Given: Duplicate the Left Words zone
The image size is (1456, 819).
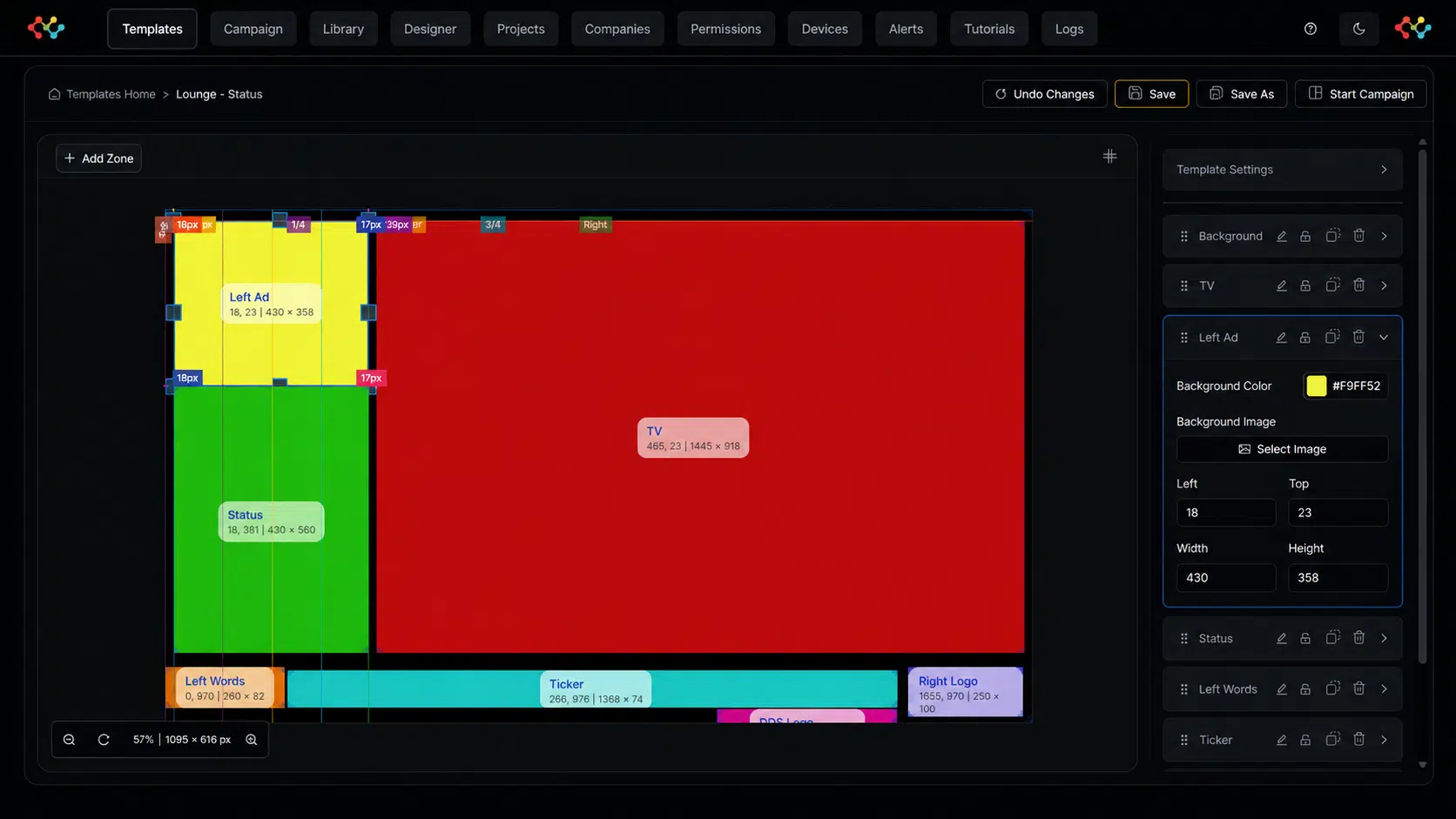Looking at the screenshot, I should (x=1332, y=688).
